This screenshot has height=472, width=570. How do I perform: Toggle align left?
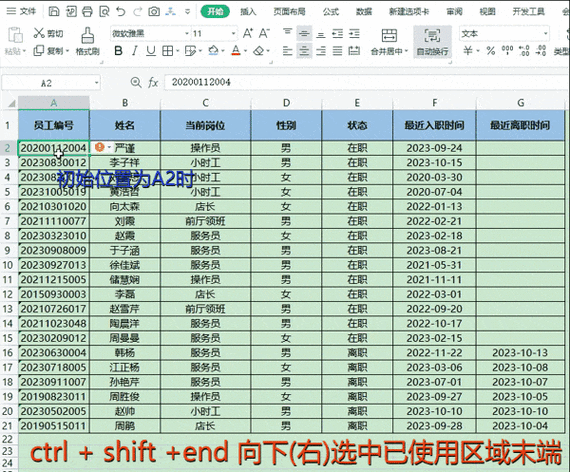click(x=288, y=51)
